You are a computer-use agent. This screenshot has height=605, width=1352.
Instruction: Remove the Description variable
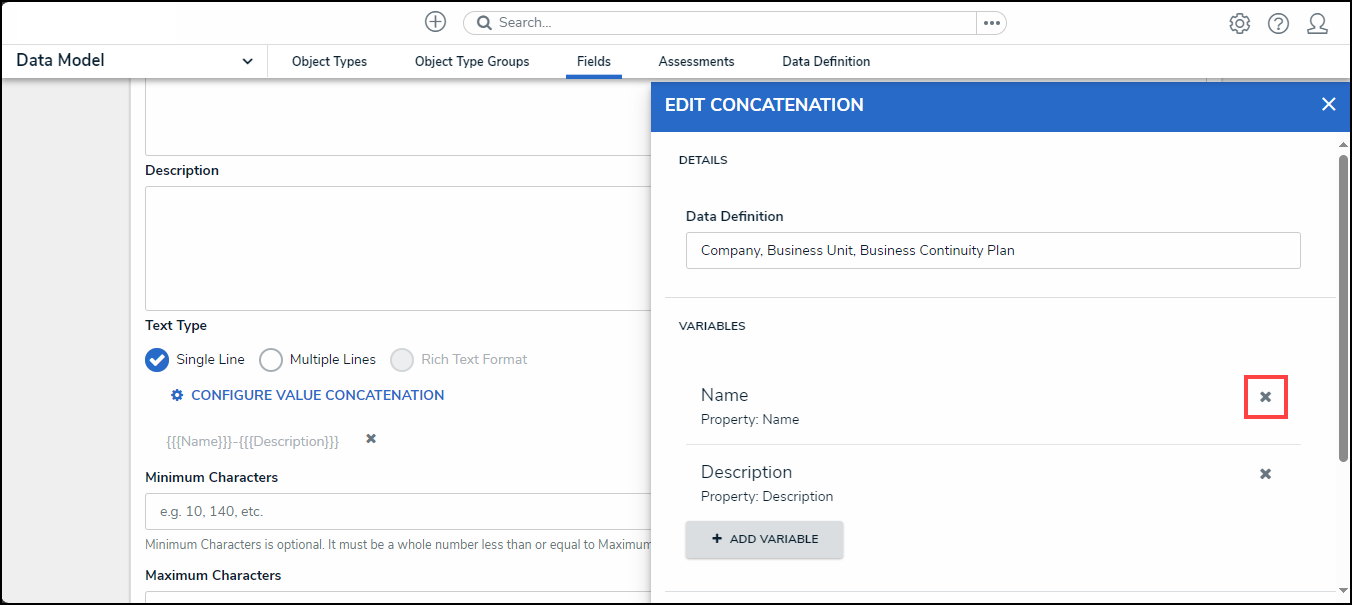pyautogui.click(x=1265, y=474)
